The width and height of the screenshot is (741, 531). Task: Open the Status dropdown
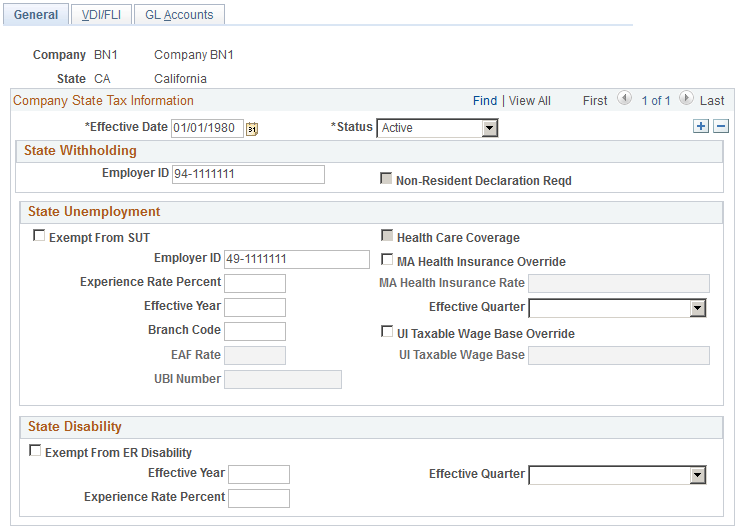437,128
